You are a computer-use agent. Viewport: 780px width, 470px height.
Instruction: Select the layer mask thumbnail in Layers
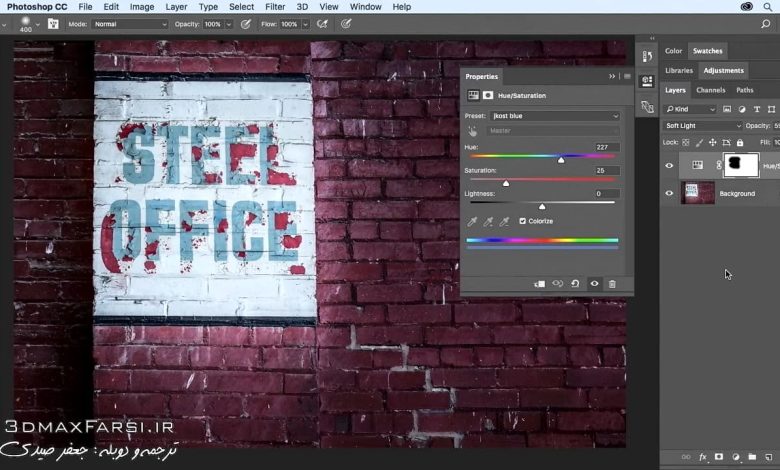pos(741,165)
